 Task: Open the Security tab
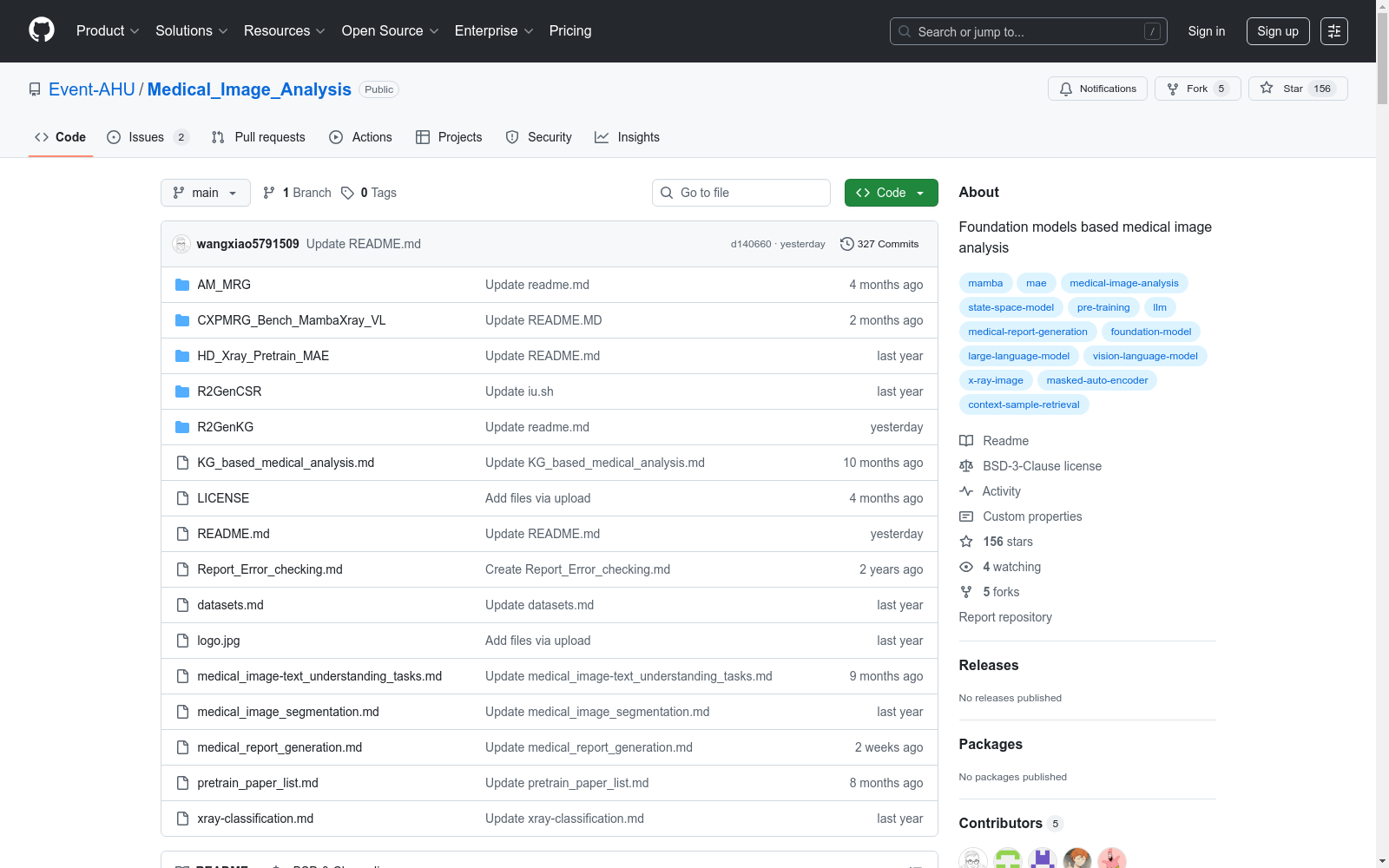[x=539, y=137]
